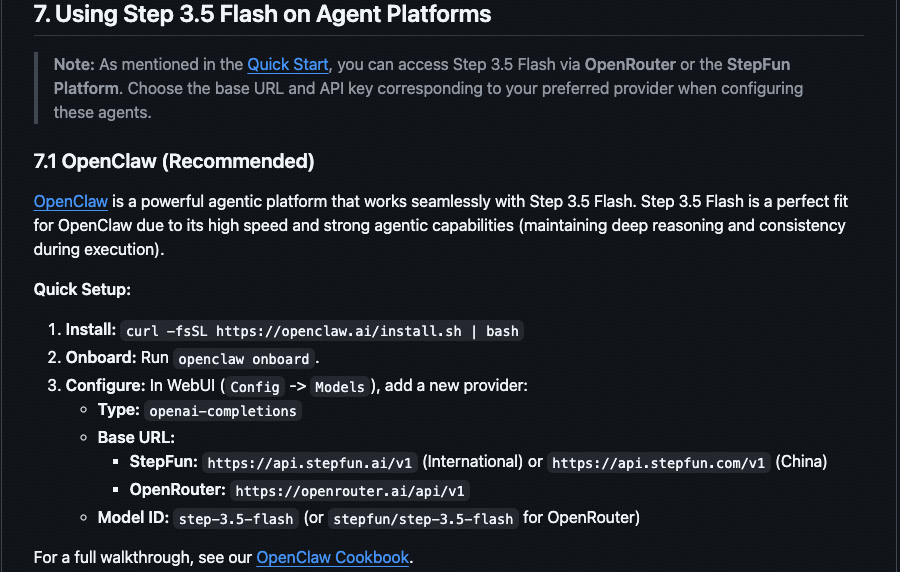Viewport: 900px width, 572px height.
Task: Click the '7.1 OpenClaw (Recommended)' subheading
Action: 174,161
